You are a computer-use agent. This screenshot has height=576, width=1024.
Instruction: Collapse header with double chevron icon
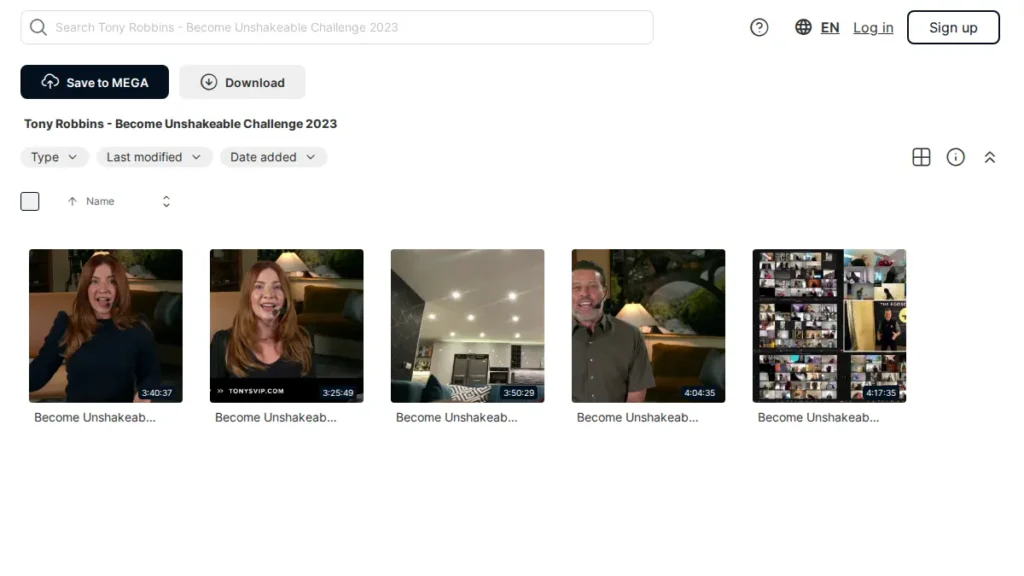989,157
